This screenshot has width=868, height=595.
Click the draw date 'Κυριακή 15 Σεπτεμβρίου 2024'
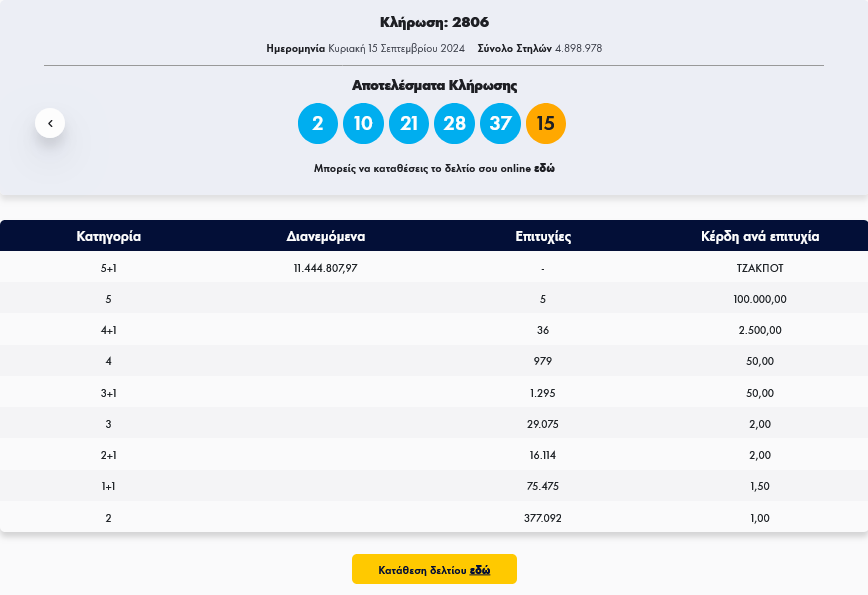(x=396, y=48)
